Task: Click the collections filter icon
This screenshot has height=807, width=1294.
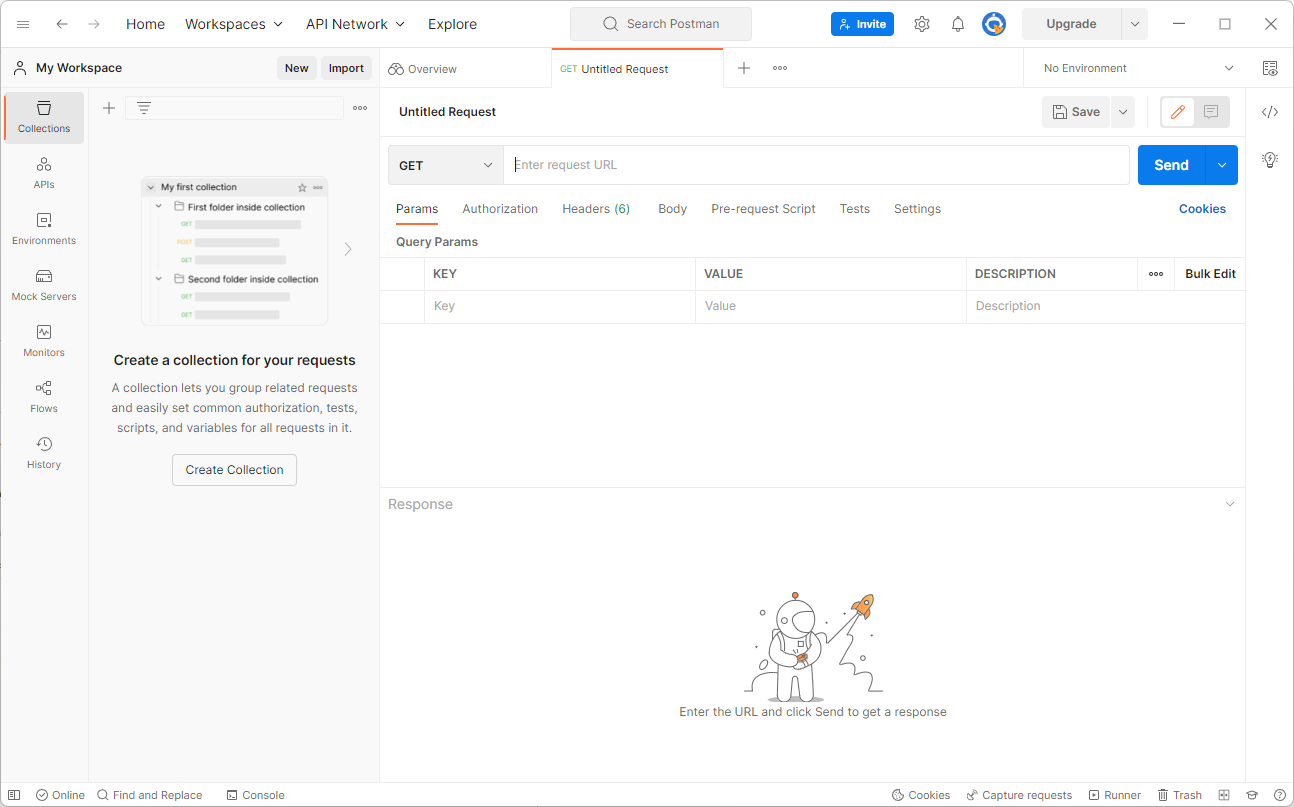Action: (144, 108)
